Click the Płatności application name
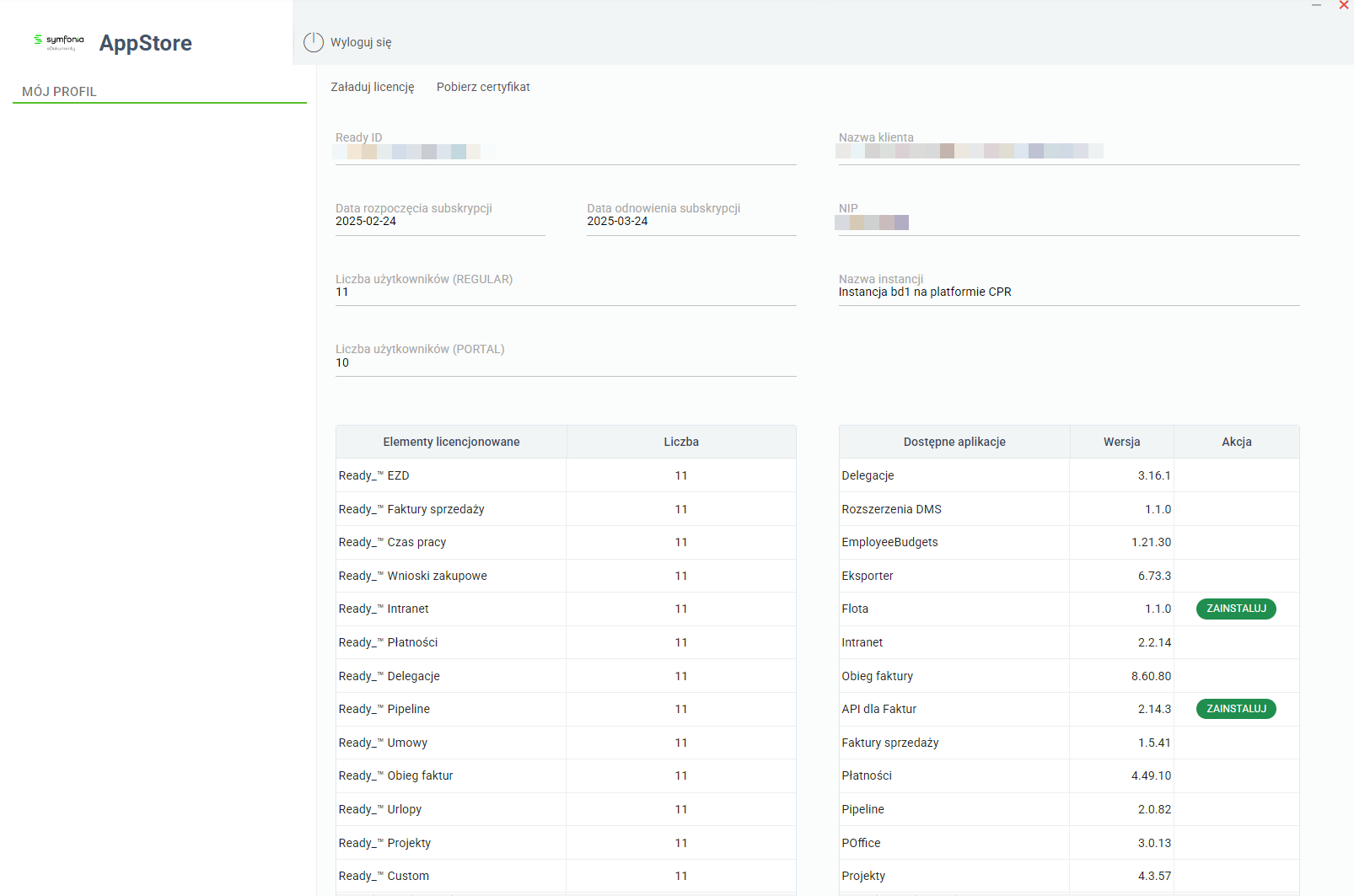This screenshot has height=896, width=1354. pyautogui.click(x=866, y=775)
